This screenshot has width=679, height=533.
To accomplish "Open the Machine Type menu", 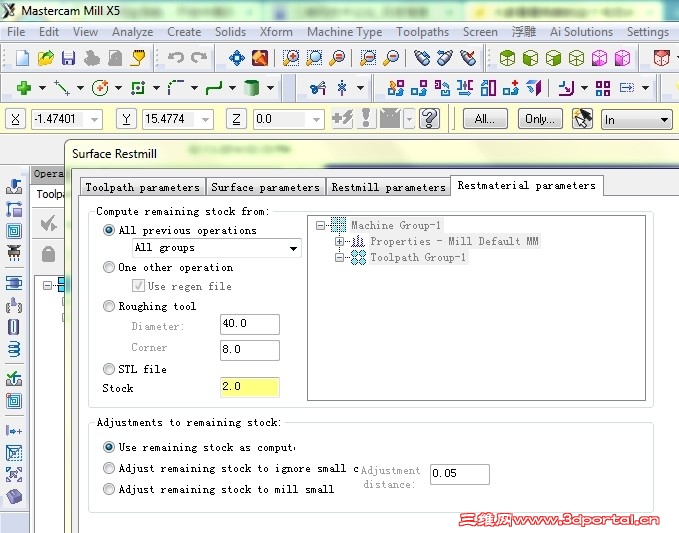I will pyautogui.click(x=344, y=32).
